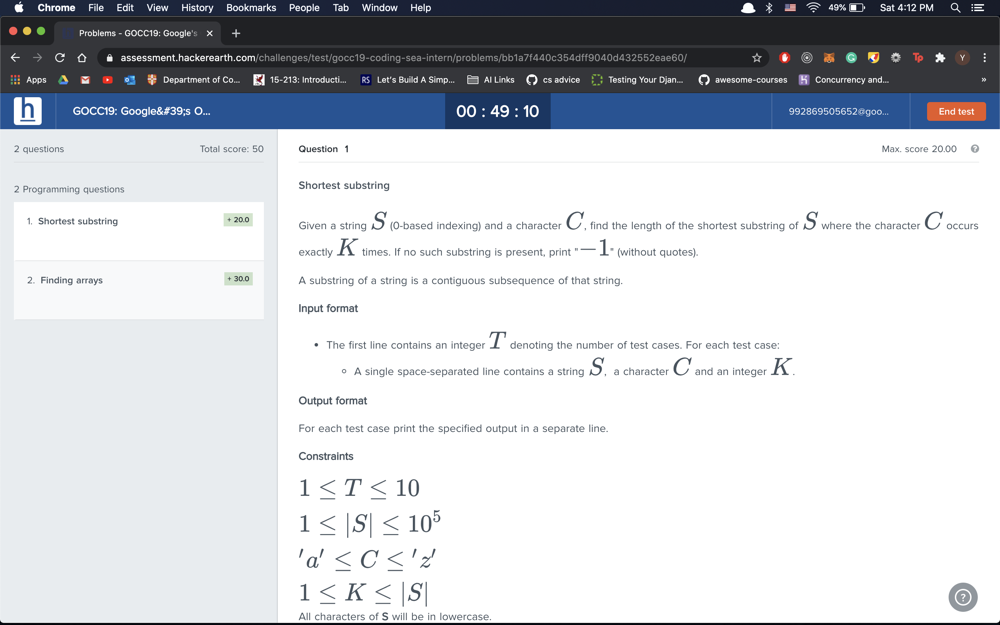Open the Grammarly extension icon
Image resolution: width=1000 pixels, height=625 pixels.
click(x=851, y=58)
